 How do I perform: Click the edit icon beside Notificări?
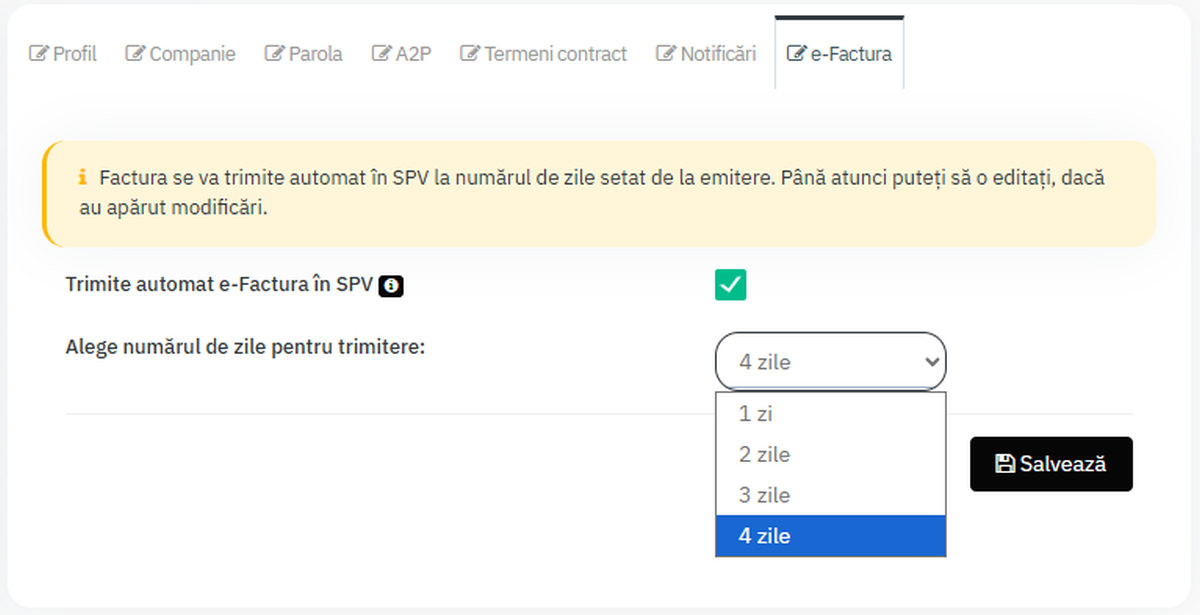[666, 54]
